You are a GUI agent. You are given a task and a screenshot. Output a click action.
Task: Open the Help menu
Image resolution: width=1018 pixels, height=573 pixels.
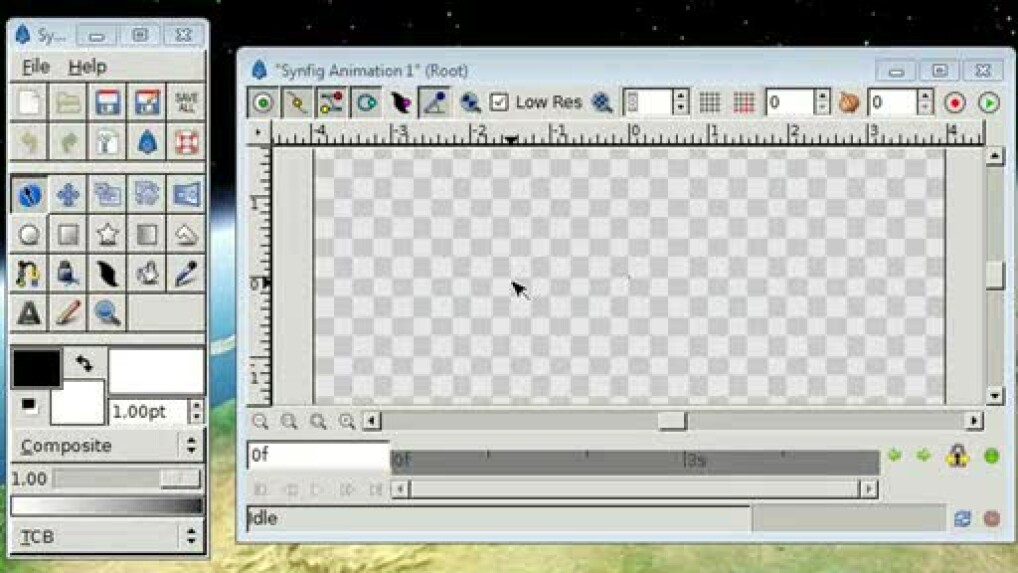[x=87, y=67]
